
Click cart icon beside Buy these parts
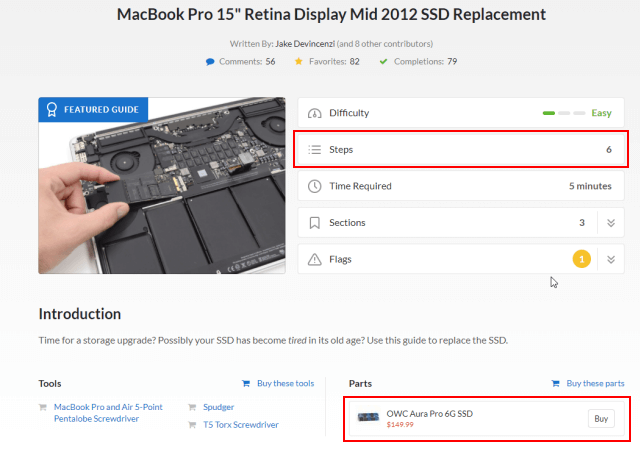(x=555, y=383)
